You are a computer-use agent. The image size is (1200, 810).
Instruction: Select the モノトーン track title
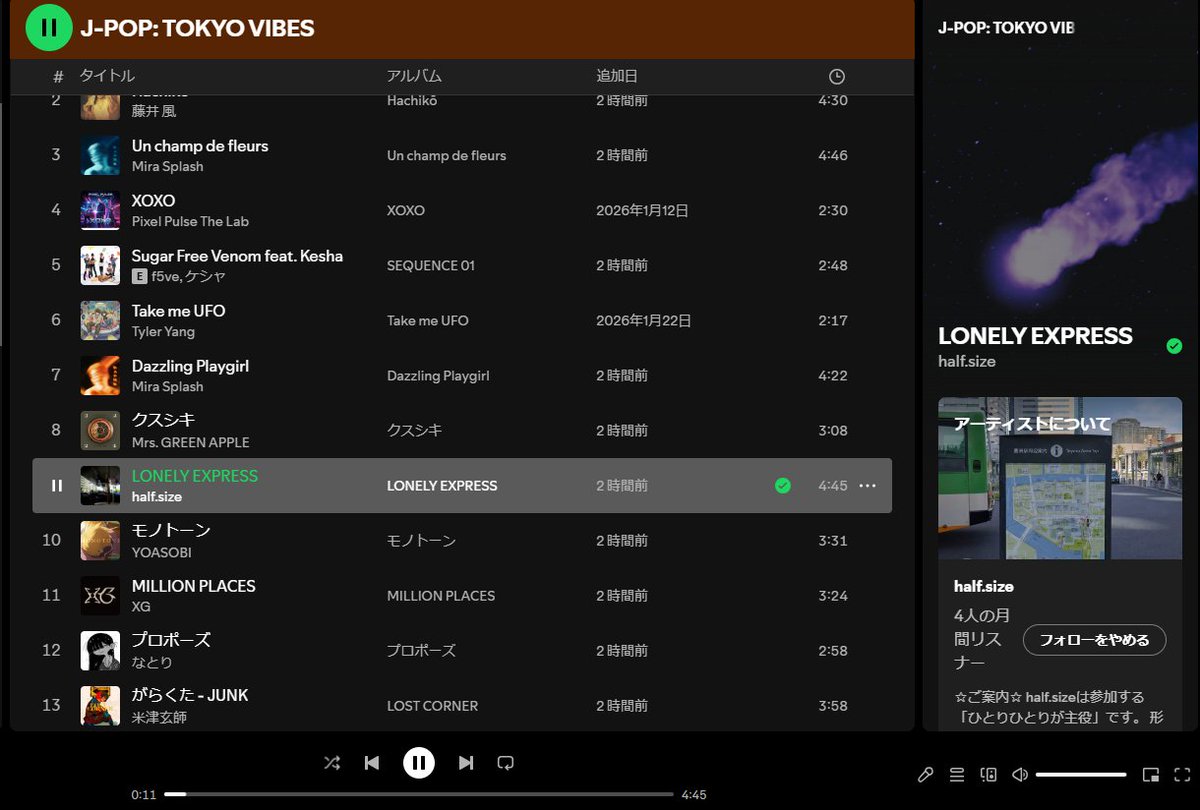pyautogui.click(x=171, y=530)
